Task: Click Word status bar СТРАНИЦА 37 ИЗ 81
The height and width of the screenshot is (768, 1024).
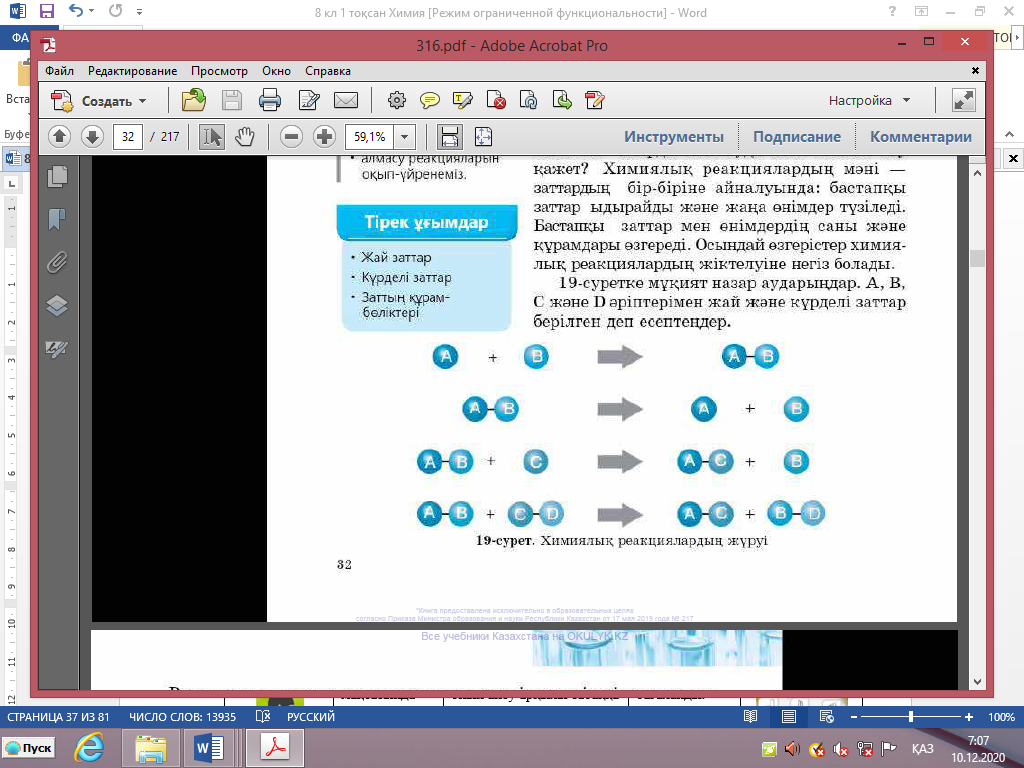Action: point(58,716)
